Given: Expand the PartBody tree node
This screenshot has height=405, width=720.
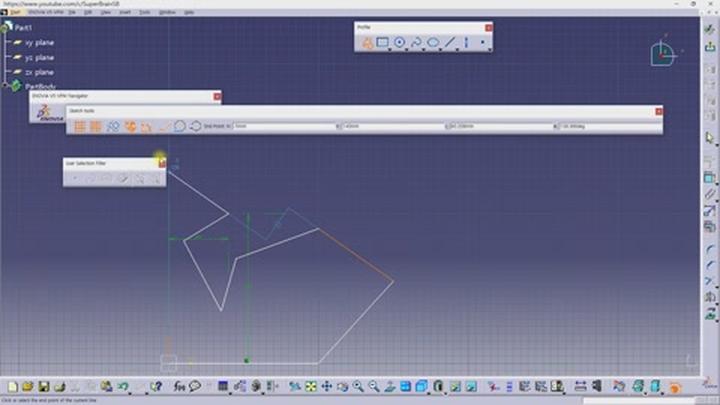Looking at the screenshot, I should (5, 85).
